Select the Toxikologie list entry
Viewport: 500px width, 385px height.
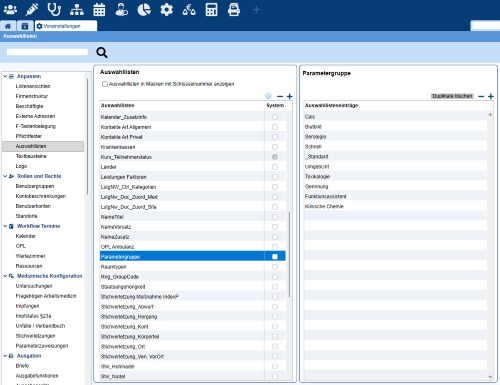395,177
